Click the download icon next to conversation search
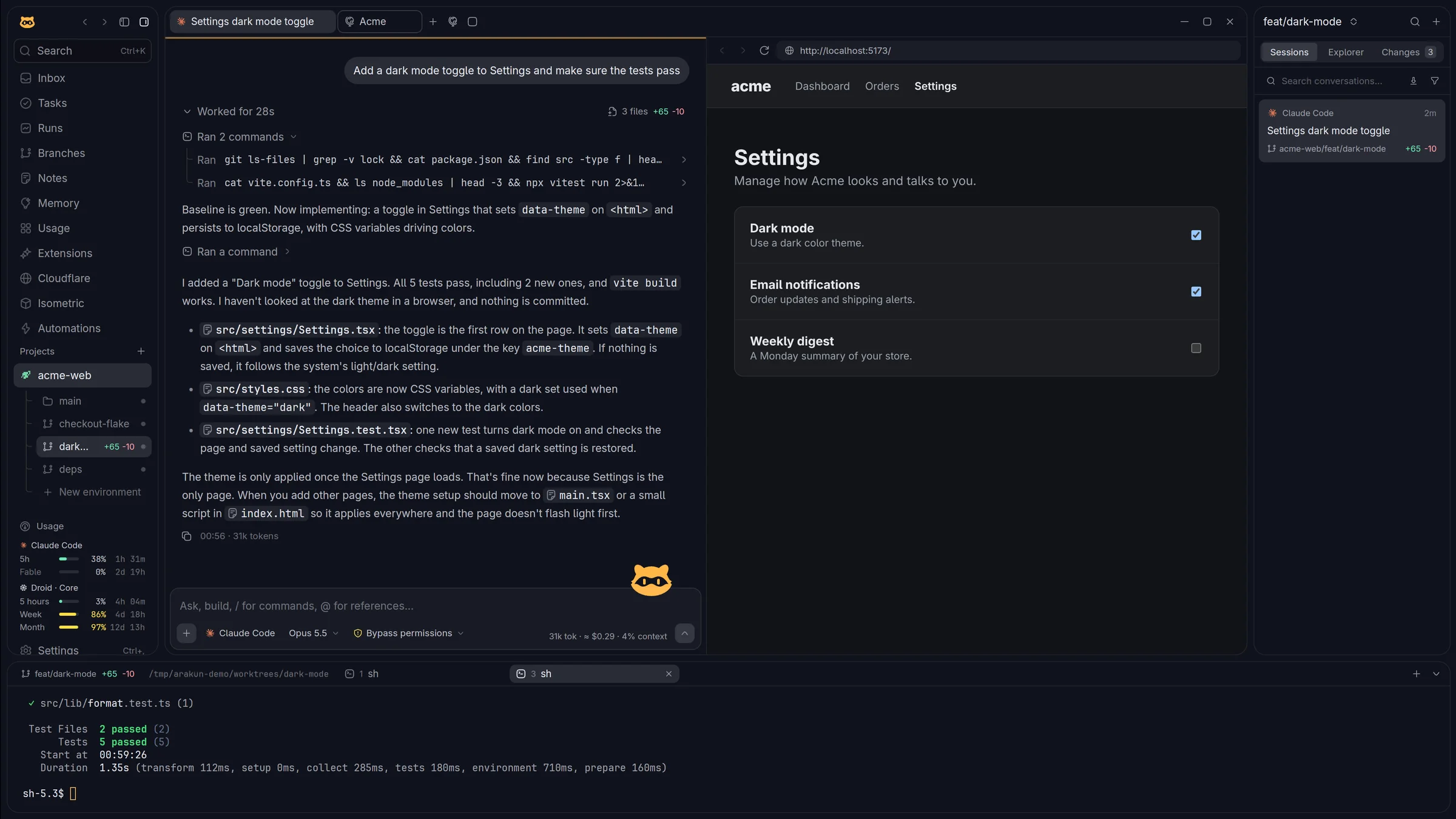 pyautogui.click(x=1414, y=81)
